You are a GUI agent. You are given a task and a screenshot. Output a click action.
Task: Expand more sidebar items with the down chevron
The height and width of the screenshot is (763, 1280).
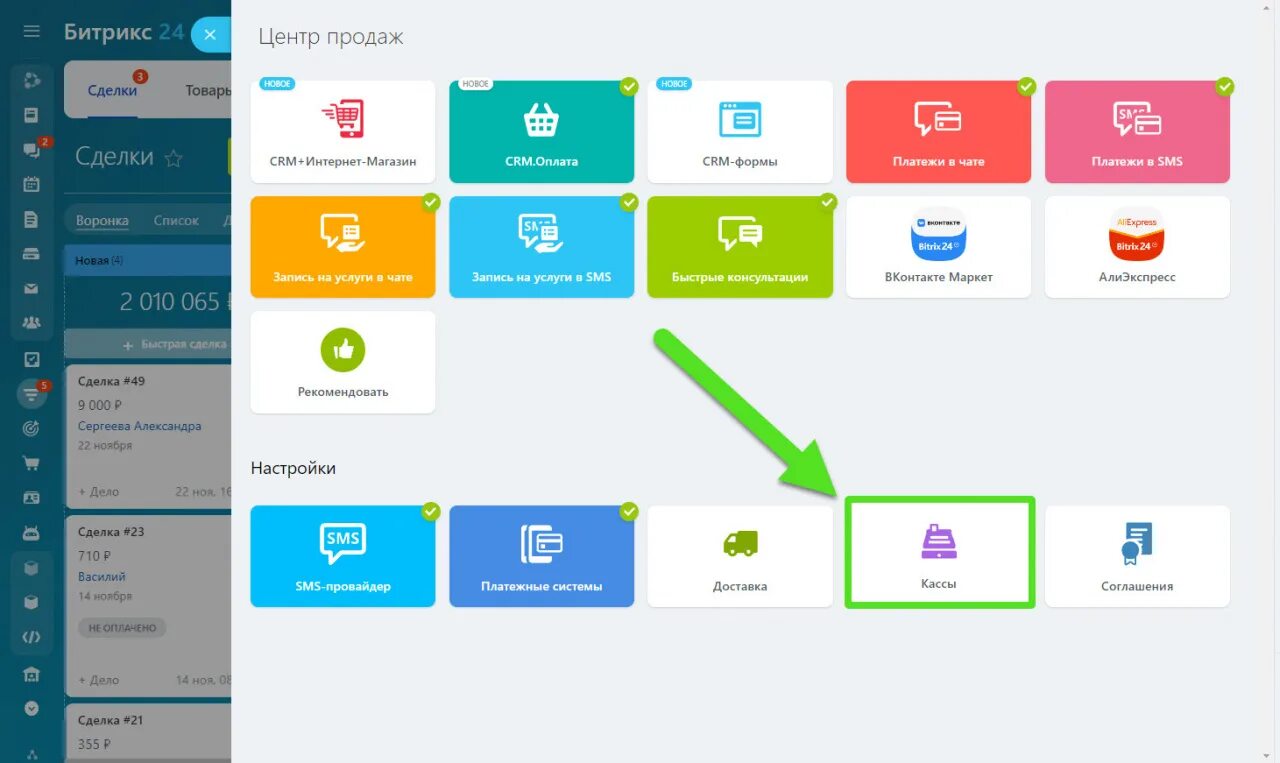click(x=31, y=708)
